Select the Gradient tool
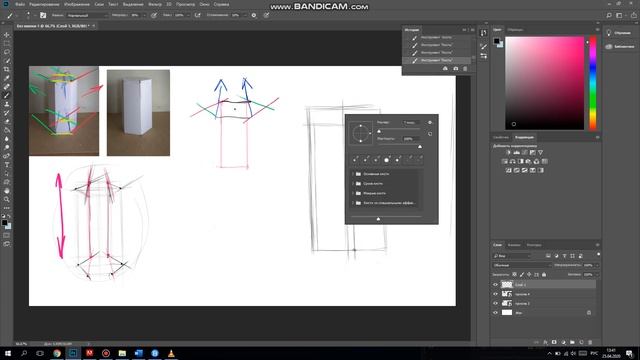 click(7, 130)
